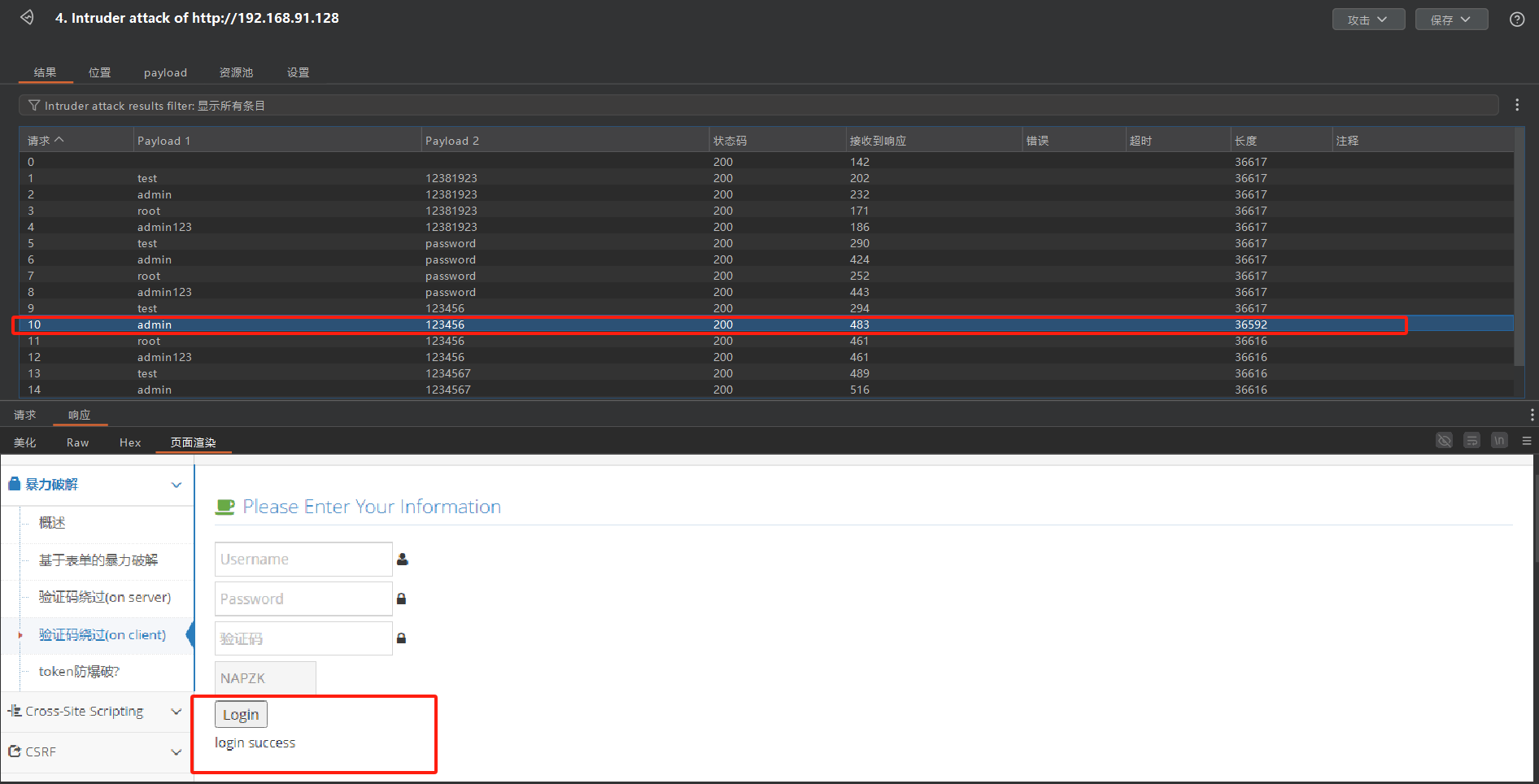Select request row 12 admin123 123456

(766, 357)
